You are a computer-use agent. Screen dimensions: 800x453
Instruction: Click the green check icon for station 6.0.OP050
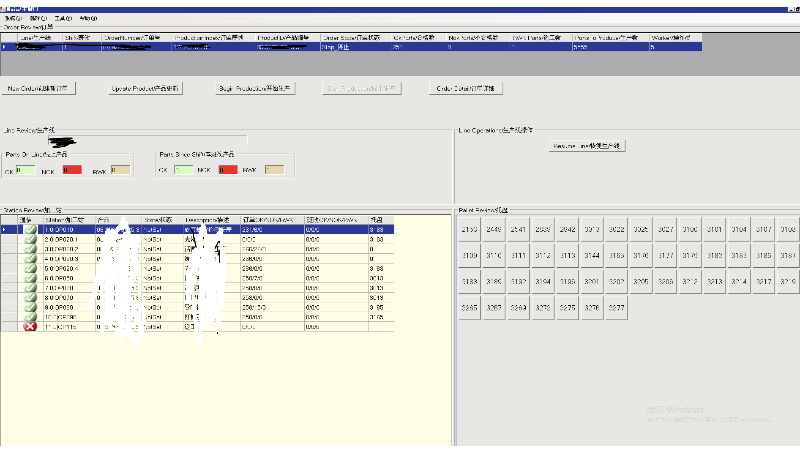pos(30,278)
